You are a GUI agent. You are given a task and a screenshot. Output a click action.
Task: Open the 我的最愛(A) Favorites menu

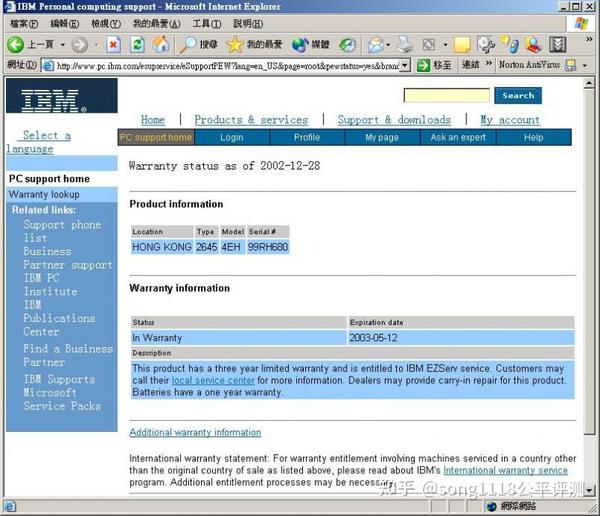(156, 24)
